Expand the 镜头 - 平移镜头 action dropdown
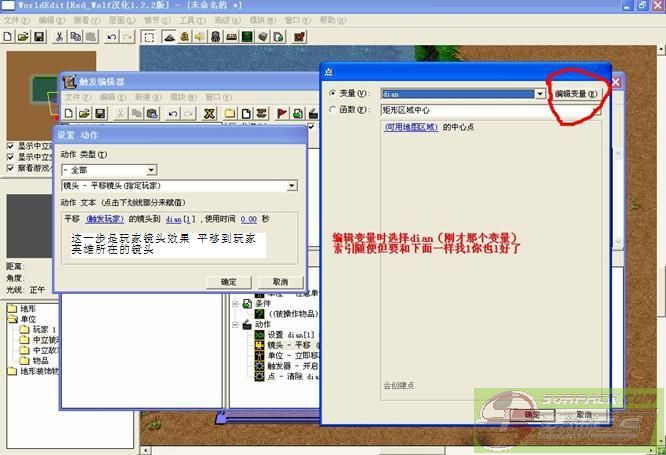Image resolution: width=666 pixels, height=455 pixels. pos(291,185)
